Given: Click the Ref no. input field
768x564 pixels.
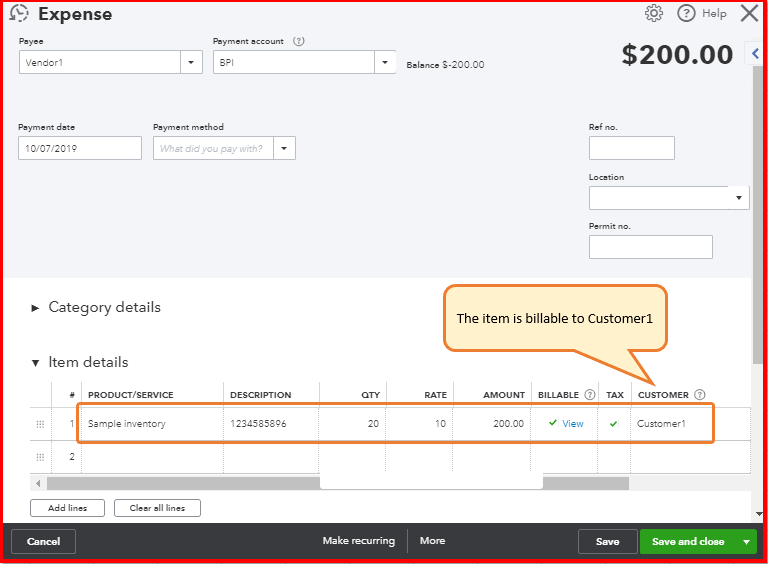Looking at the screenshot, I should [x=631, y=148].
